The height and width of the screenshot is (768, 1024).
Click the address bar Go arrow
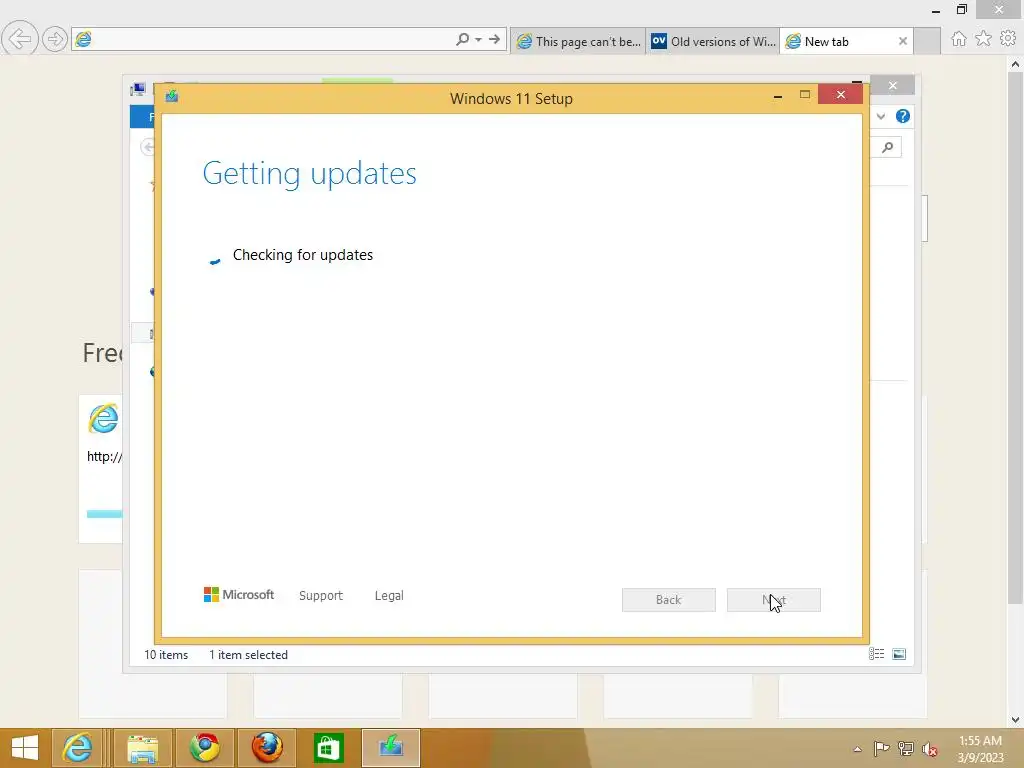[494, 39]
